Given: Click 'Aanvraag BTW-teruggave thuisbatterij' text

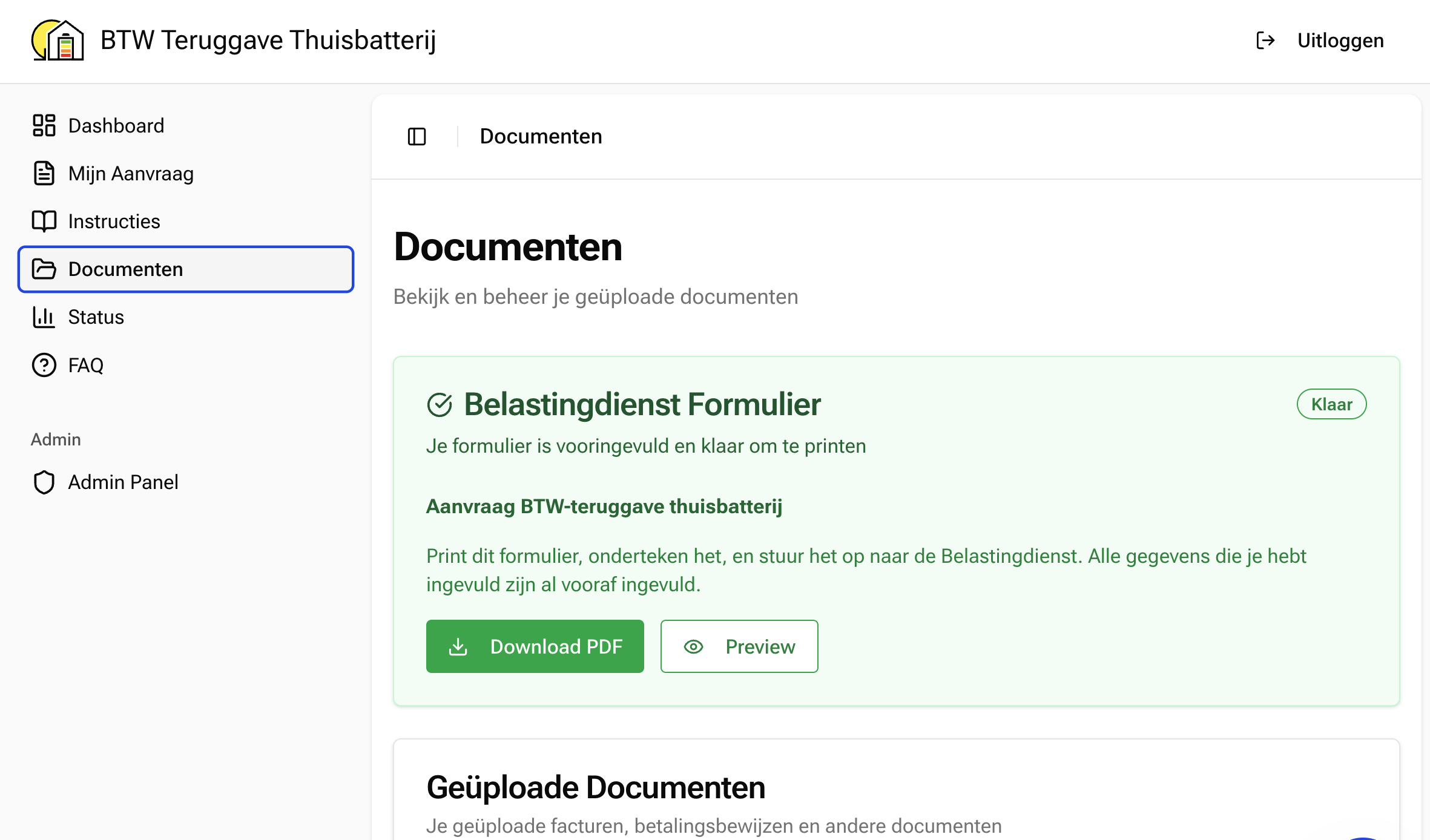Looking at the screenshot, I should point(604,506).
